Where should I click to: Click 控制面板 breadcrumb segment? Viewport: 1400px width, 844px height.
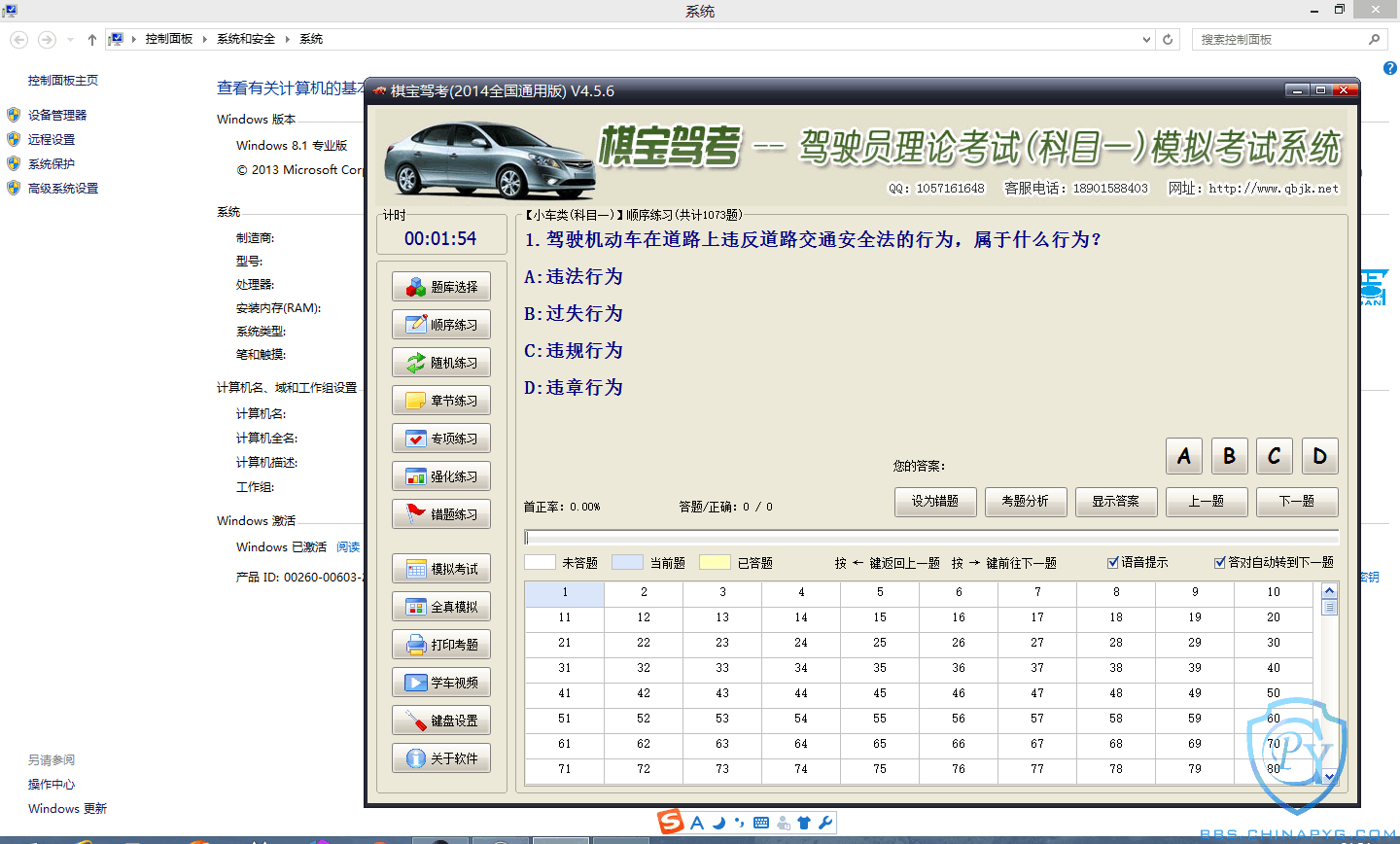click(x=169, y=39)
